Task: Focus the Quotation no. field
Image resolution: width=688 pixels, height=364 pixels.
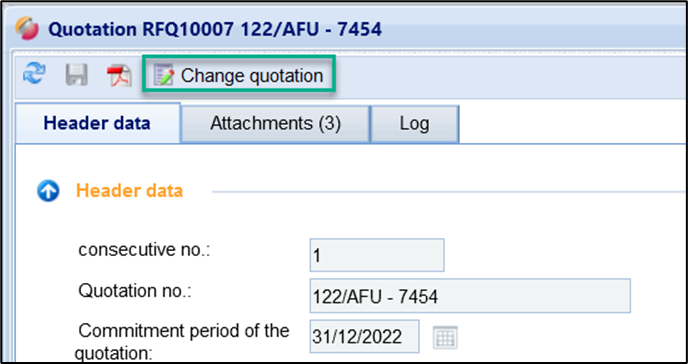Action: click(470, 296)
